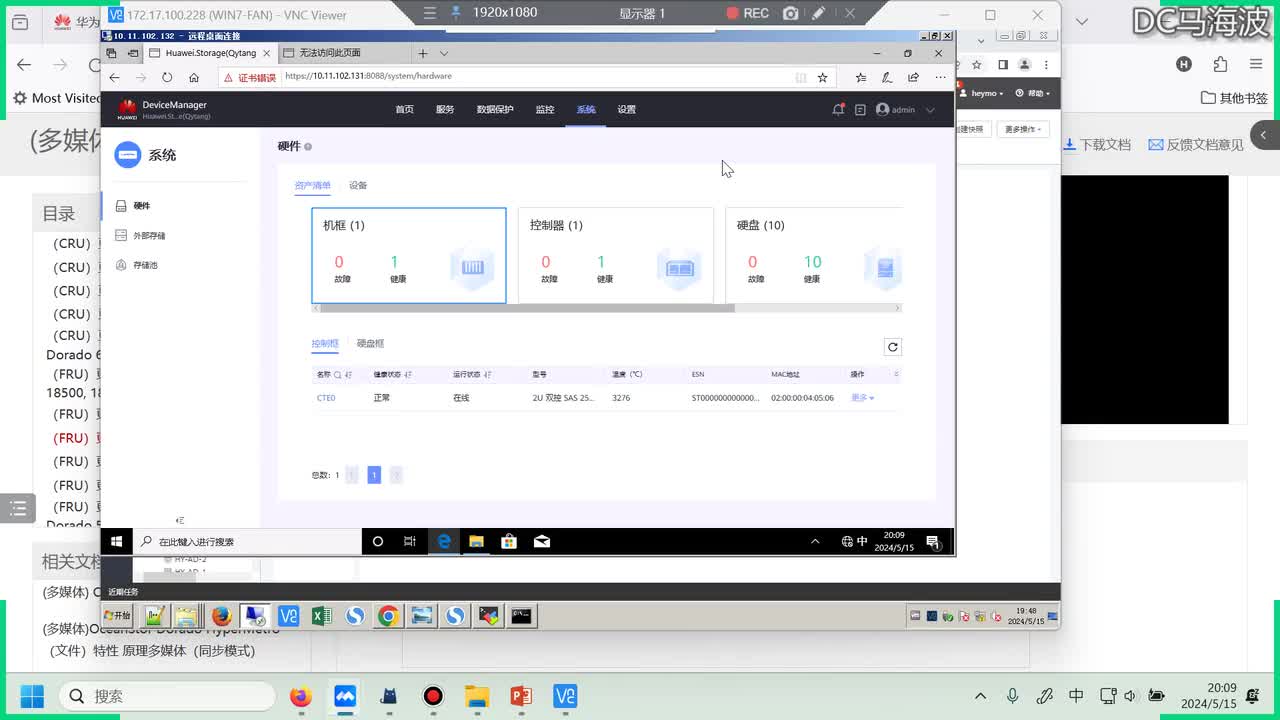The width and height of the screenshot is (1280, 720).
Task: Open PowerPoint from host taskbar
Action: 521,696
